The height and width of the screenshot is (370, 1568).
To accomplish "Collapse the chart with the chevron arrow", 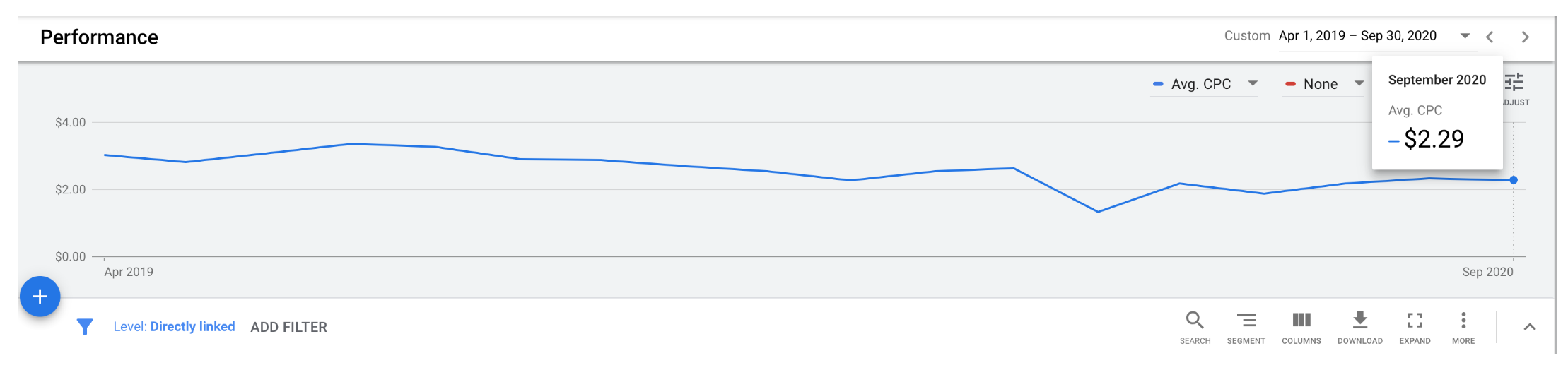I will pos(1530,327).
